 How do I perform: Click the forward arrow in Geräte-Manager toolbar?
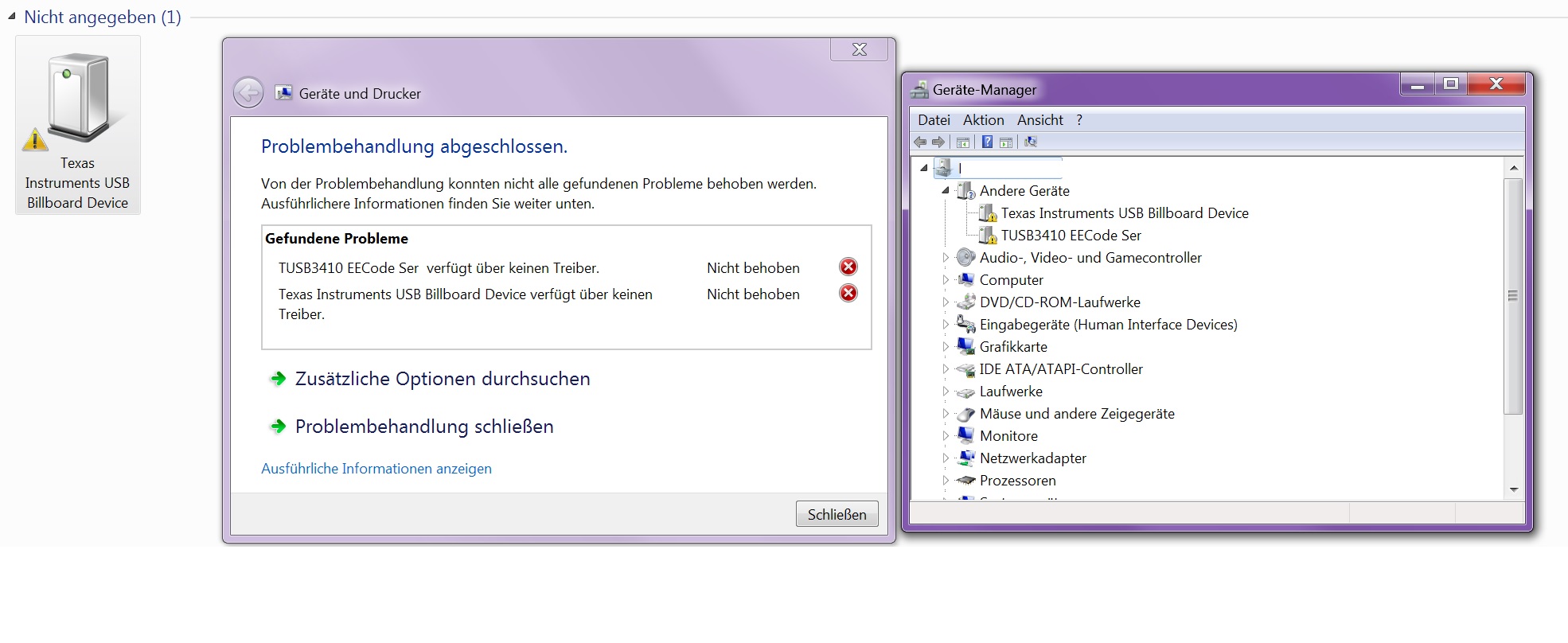938,142
